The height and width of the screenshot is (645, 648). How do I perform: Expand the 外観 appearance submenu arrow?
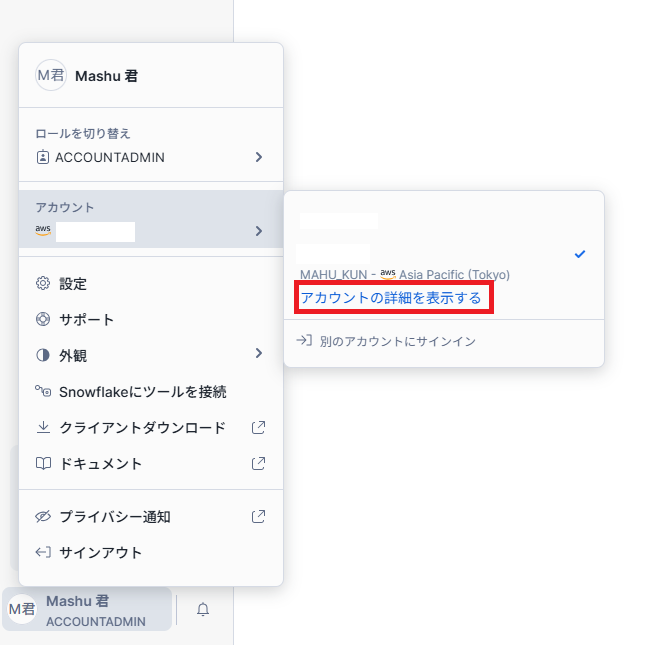(258, 354)
